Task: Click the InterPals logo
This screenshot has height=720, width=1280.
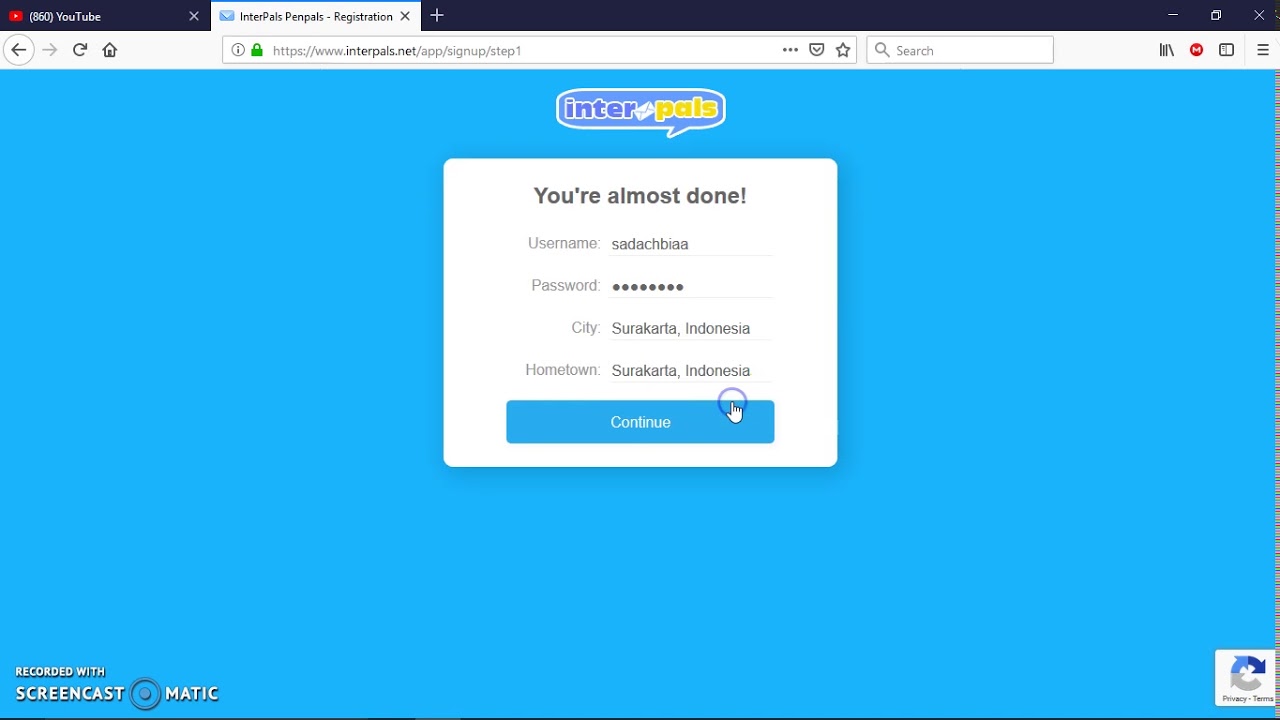Action: 641,111
